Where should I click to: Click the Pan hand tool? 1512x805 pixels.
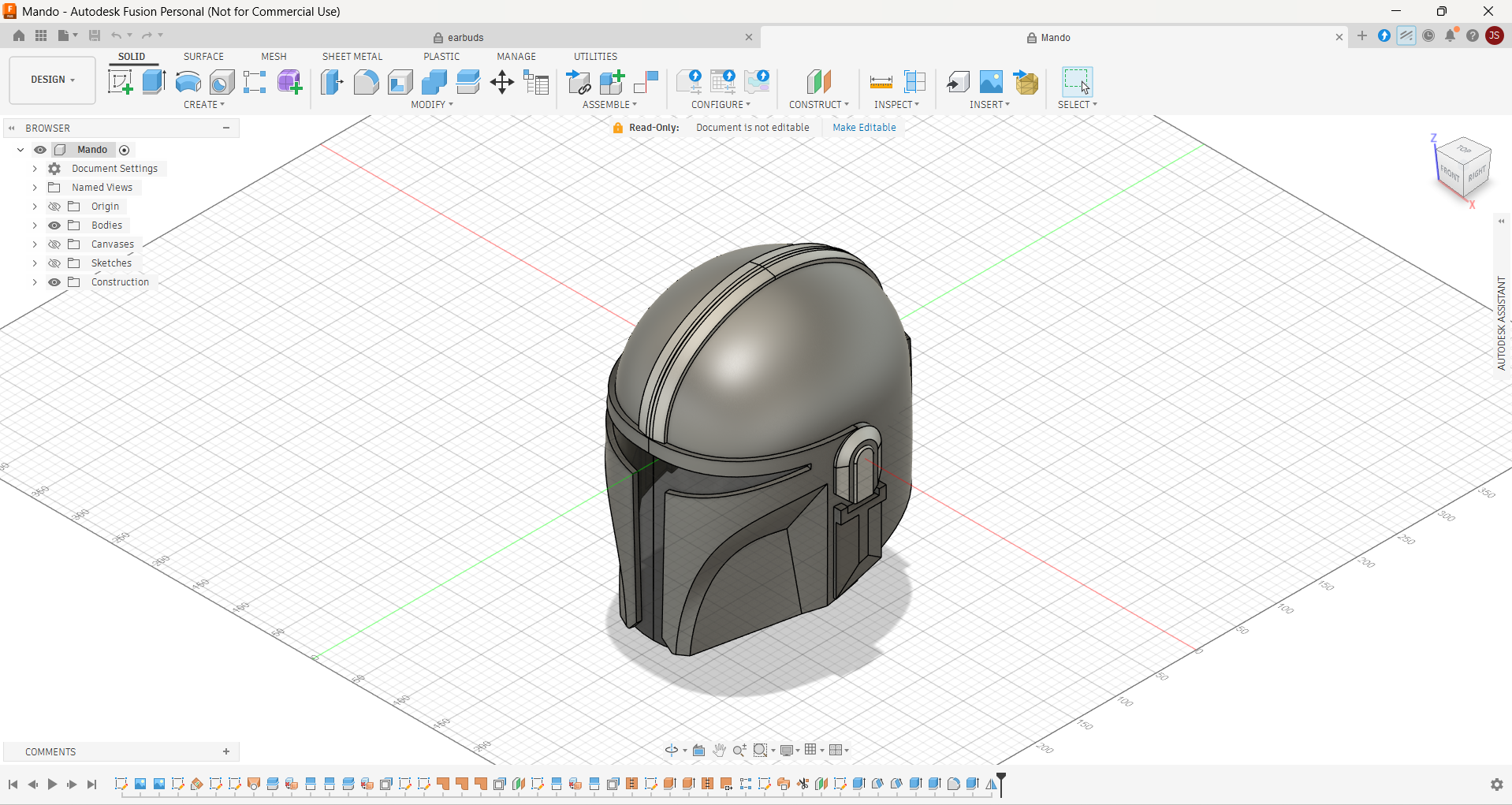point(719,750)
